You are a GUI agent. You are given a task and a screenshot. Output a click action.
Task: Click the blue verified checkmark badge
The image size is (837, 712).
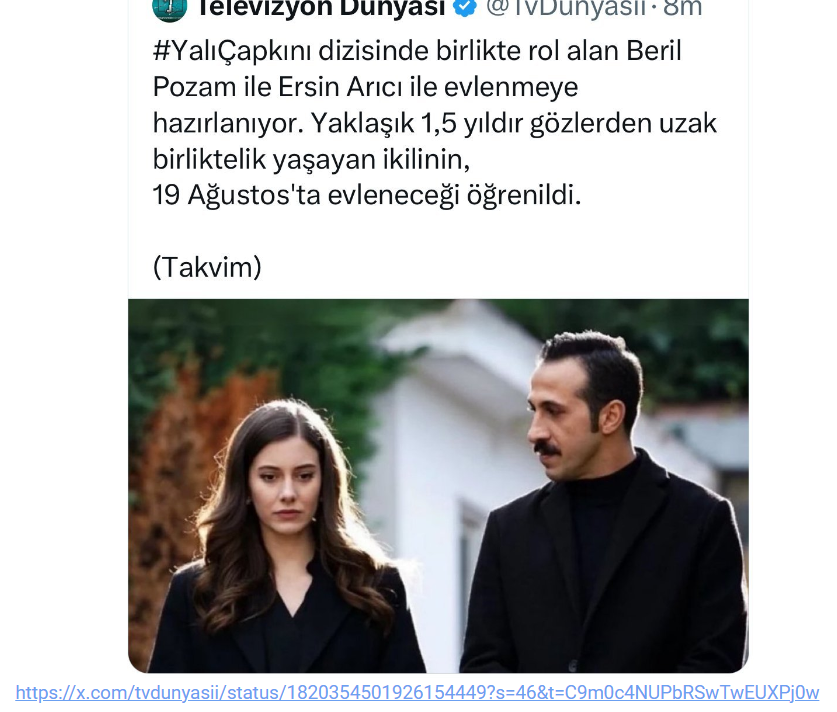[465, 7]
